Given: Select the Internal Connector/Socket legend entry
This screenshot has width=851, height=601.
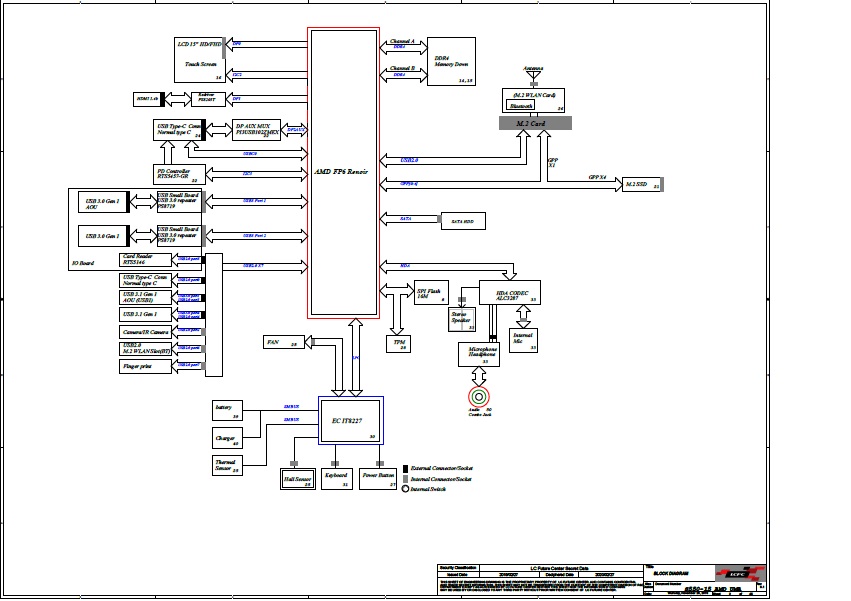Looking at the screenshot, I should pyautogui.click(x=437, y=479).
